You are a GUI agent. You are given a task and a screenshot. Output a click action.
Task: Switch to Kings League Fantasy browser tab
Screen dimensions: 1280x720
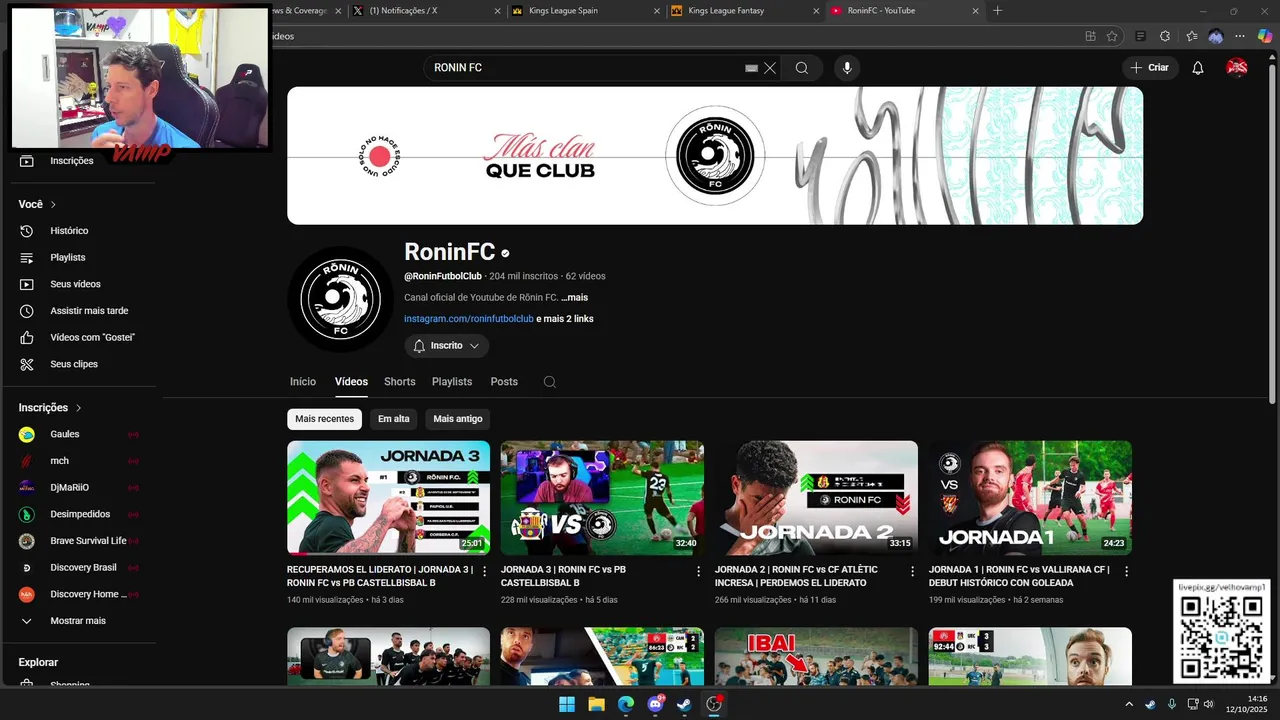(x=743, y=10)
